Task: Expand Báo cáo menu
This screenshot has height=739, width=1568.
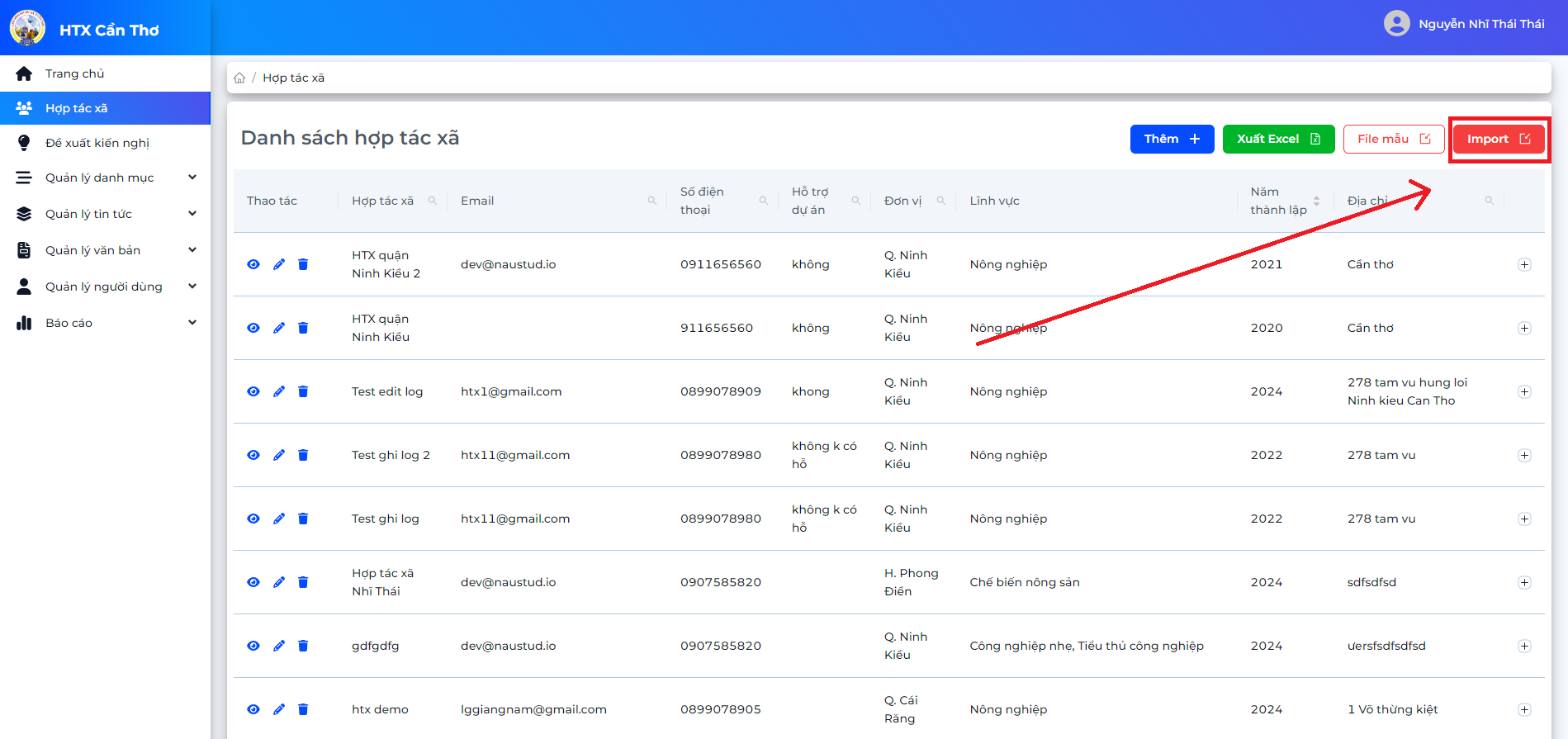Action: coord(106,323)
